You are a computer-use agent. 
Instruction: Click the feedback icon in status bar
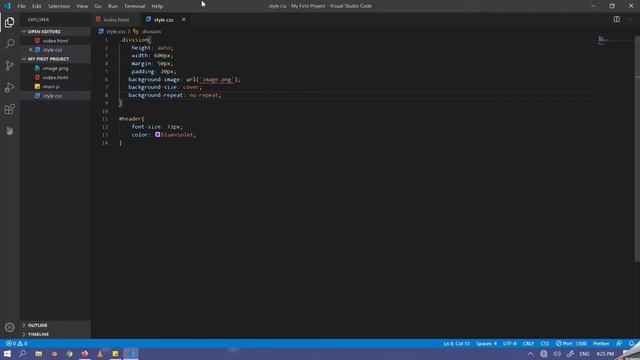[619, 343]
